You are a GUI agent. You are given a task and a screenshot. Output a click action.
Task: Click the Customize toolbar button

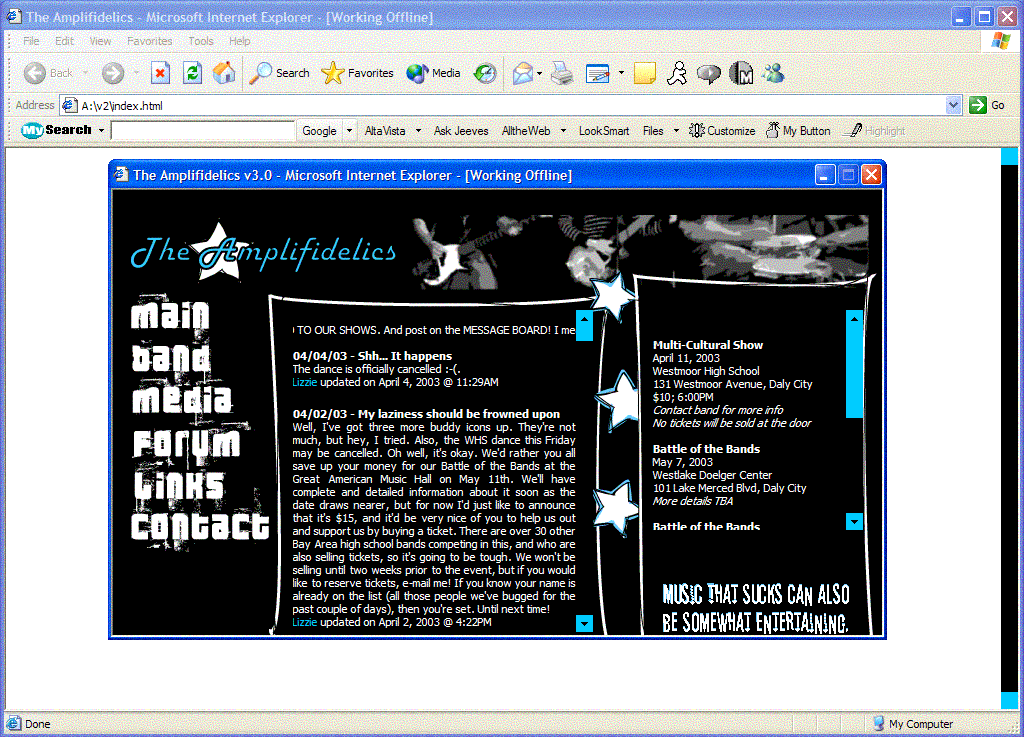pyautogui.click(x=722, y=131)
